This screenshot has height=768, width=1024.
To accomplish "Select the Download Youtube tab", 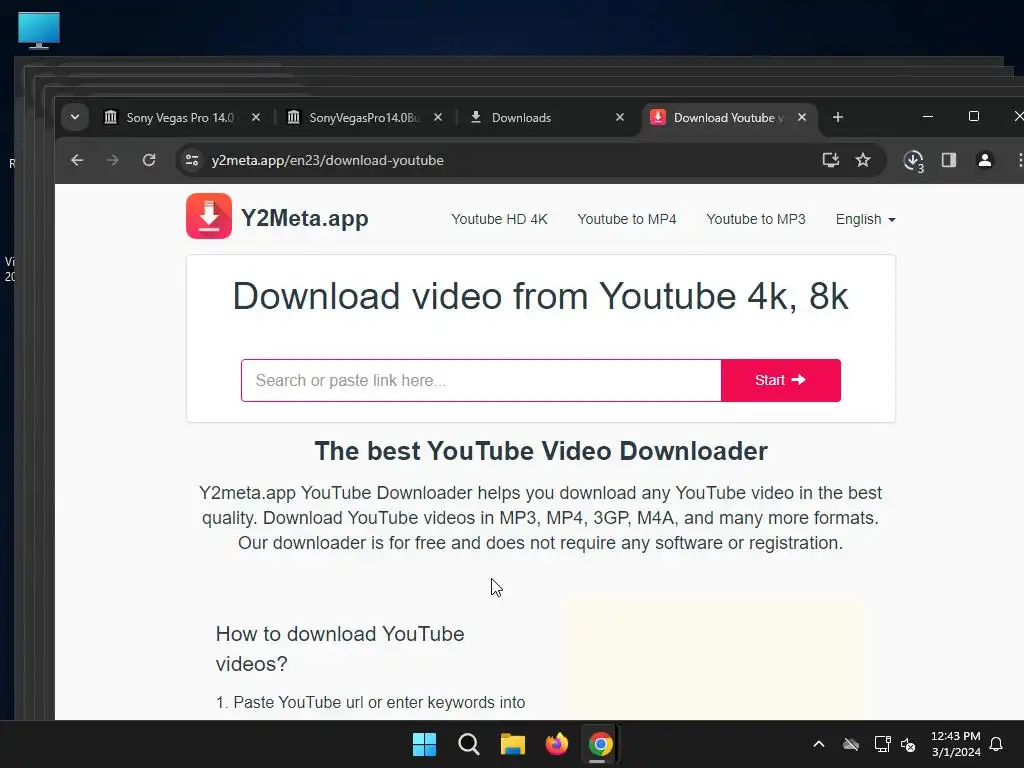I will (728, 118).
